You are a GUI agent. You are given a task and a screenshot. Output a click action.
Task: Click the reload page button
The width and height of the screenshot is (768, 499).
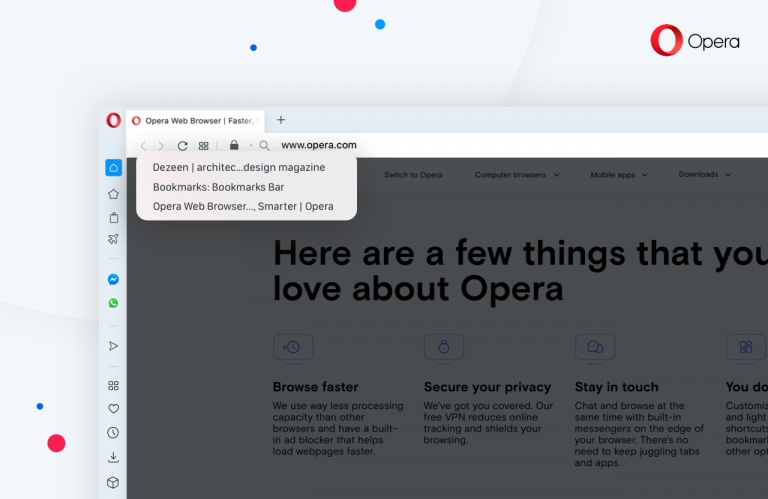[x=182, y=145]
